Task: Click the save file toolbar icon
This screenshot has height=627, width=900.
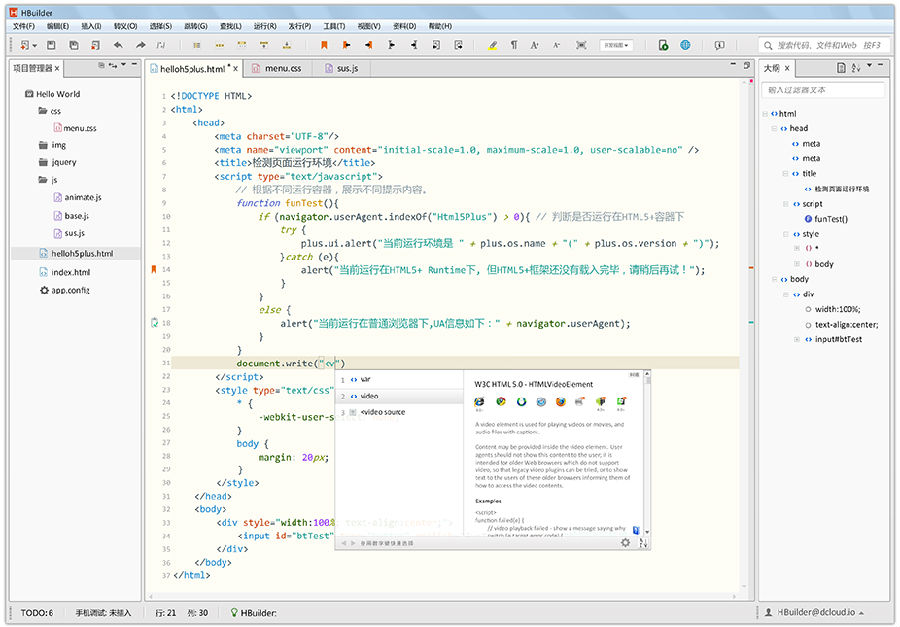Action: (51, 45)
